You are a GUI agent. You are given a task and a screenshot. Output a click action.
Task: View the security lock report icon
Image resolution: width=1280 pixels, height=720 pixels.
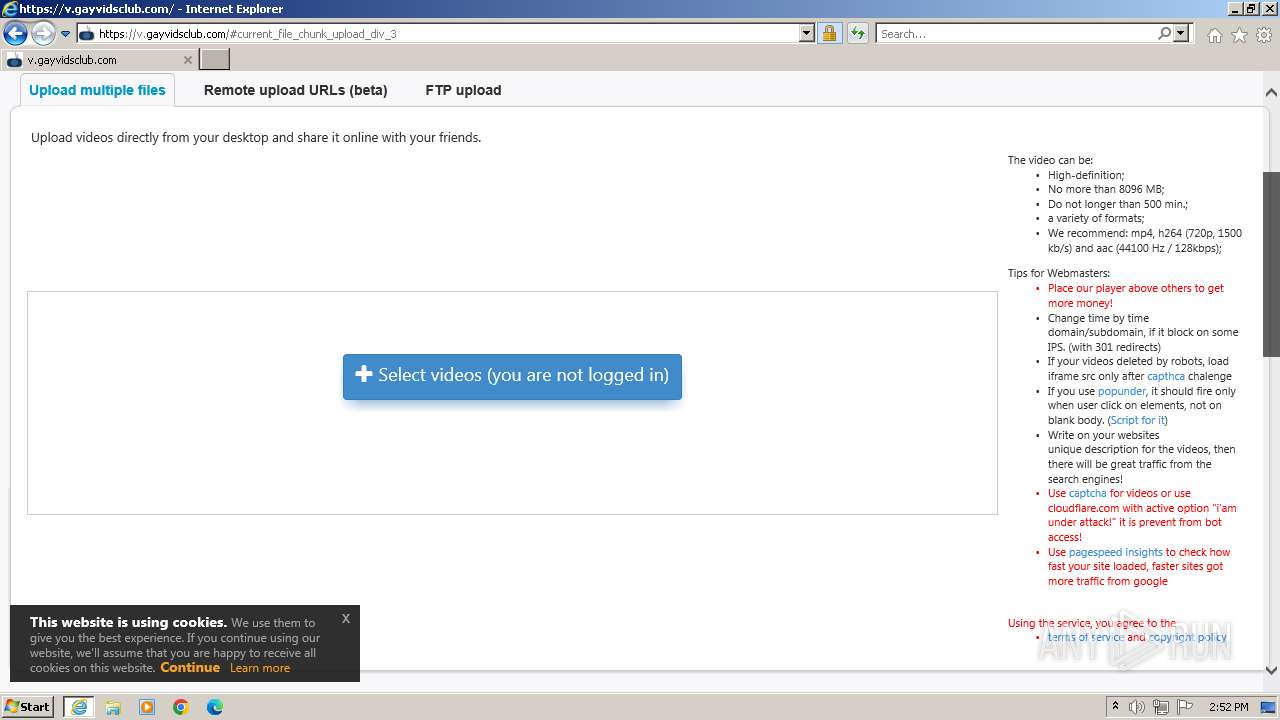[x=829, y=34]
